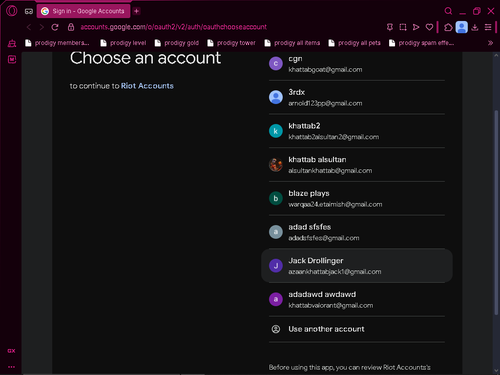Select the Sign in - Google Accounts tab
The width and height of the screenshot is (500, 375).
point(83,11)
